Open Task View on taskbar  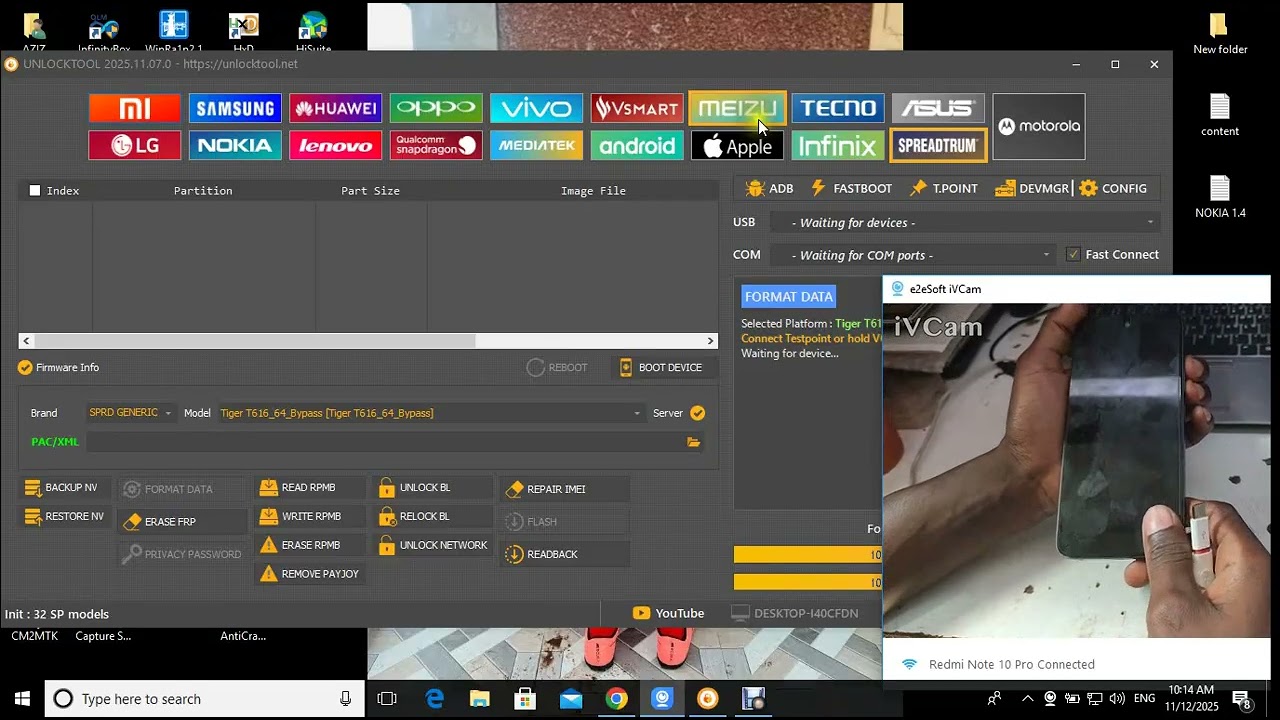[x=387, y=699]
